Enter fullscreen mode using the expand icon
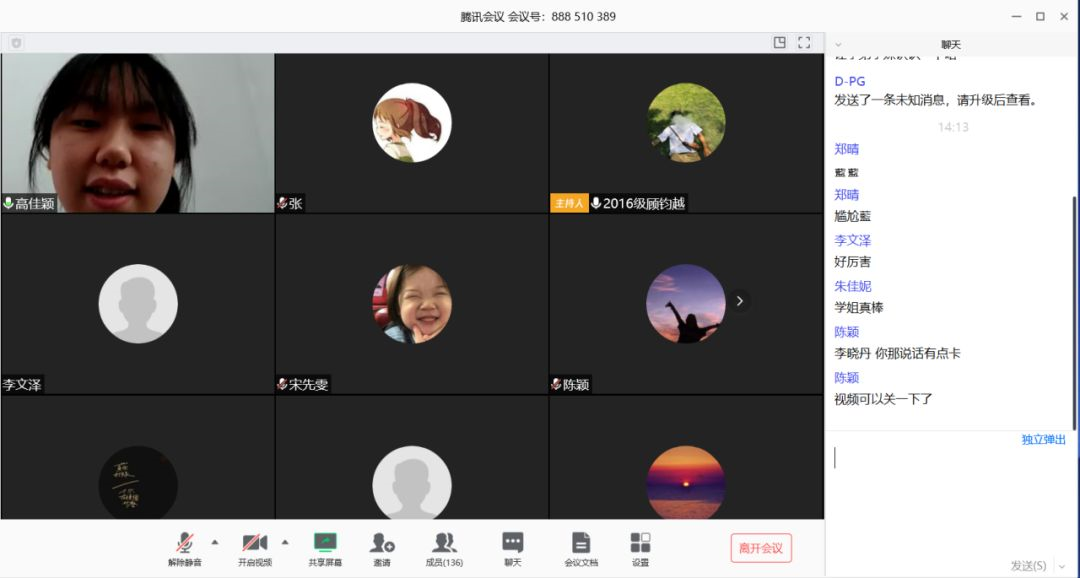Screen dimensions: 1080x578 point(804,43)
